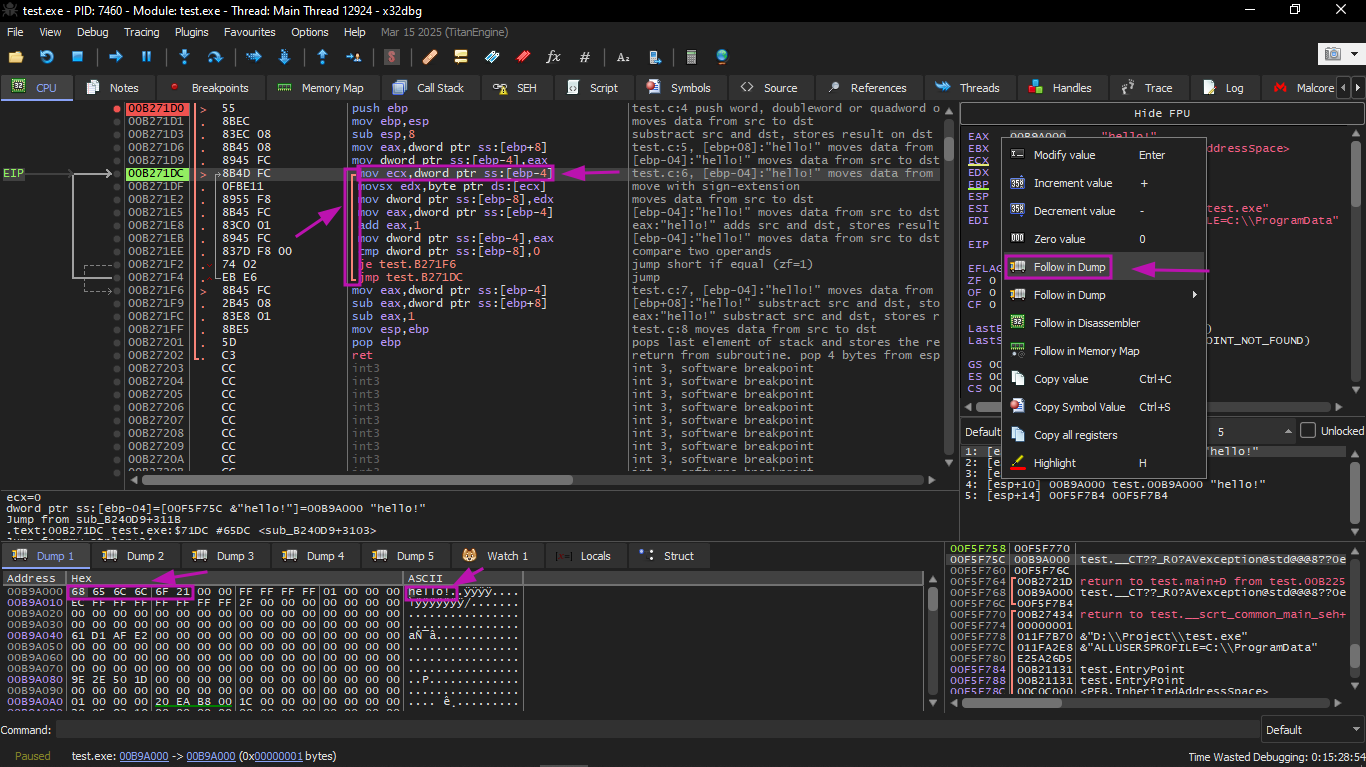Expand the second Follow in Dump submenu
The width and height of the screenshot is (1366, 767).
coord(1066,294)
